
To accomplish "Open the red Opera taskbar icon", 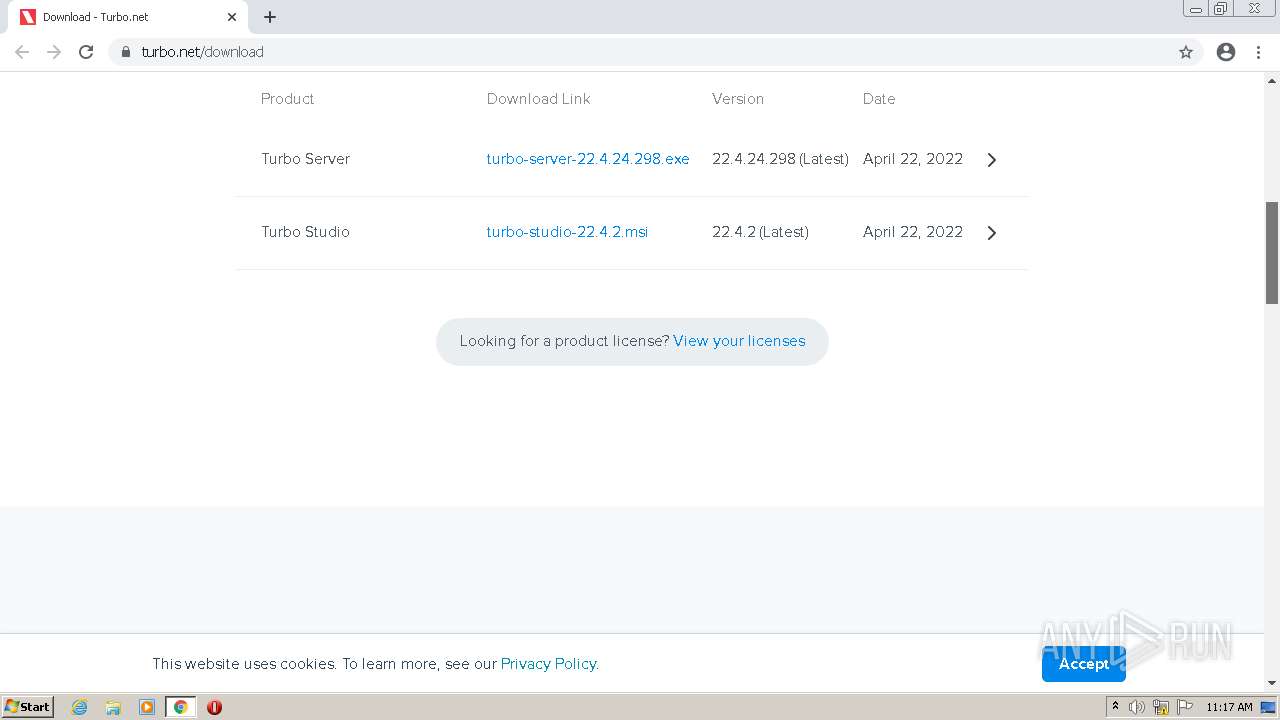I will tap(214, 707).
